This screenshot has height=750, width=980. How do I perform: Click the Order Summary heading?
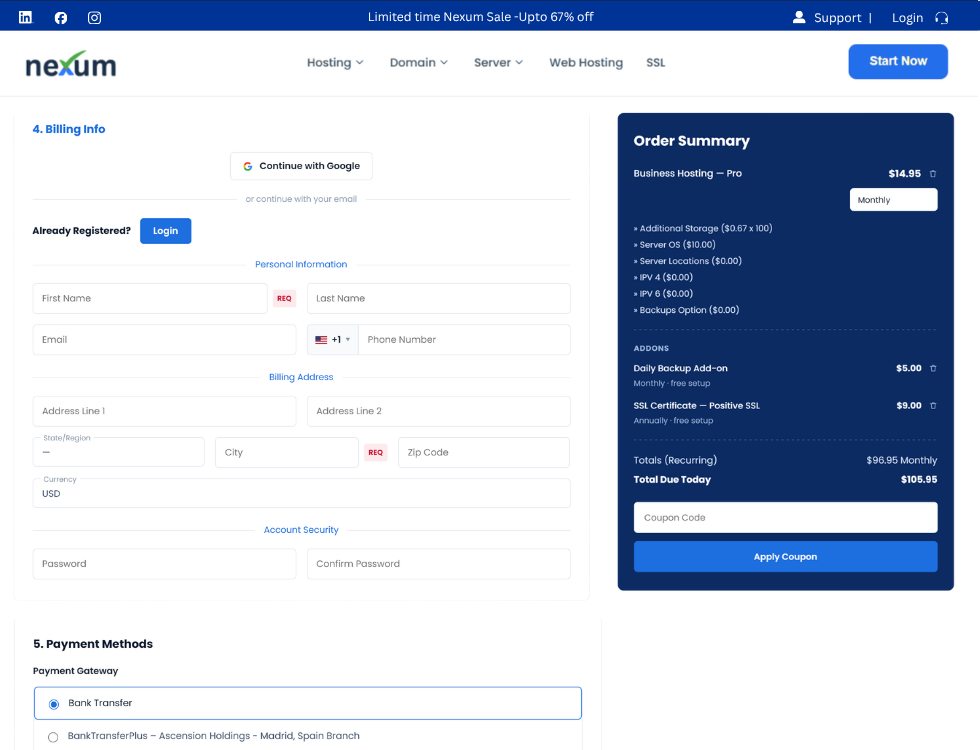click(691, 141)
